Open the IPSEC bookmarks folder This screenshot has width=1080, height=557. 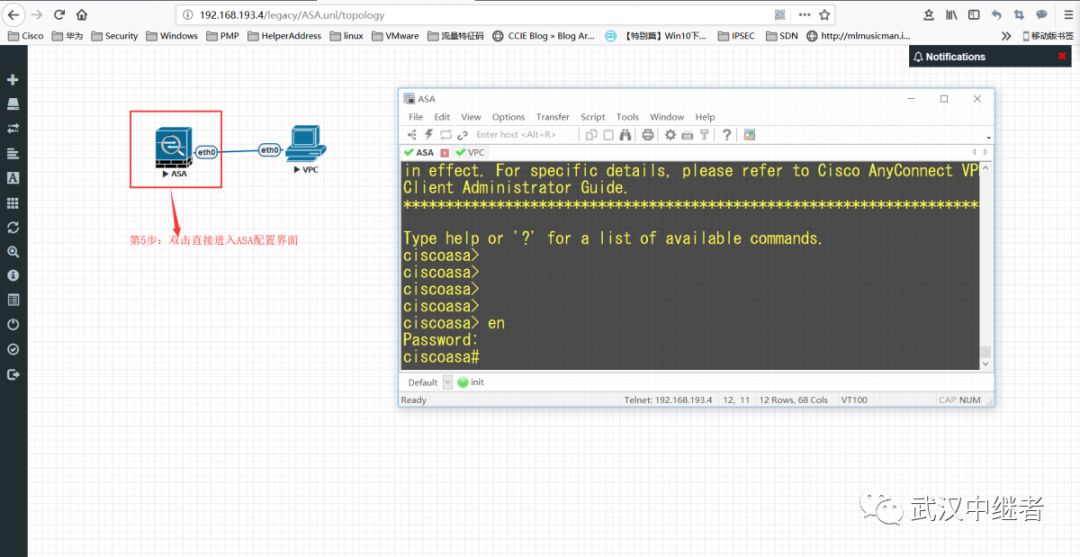pyautogui.click(x=736, y=36)
